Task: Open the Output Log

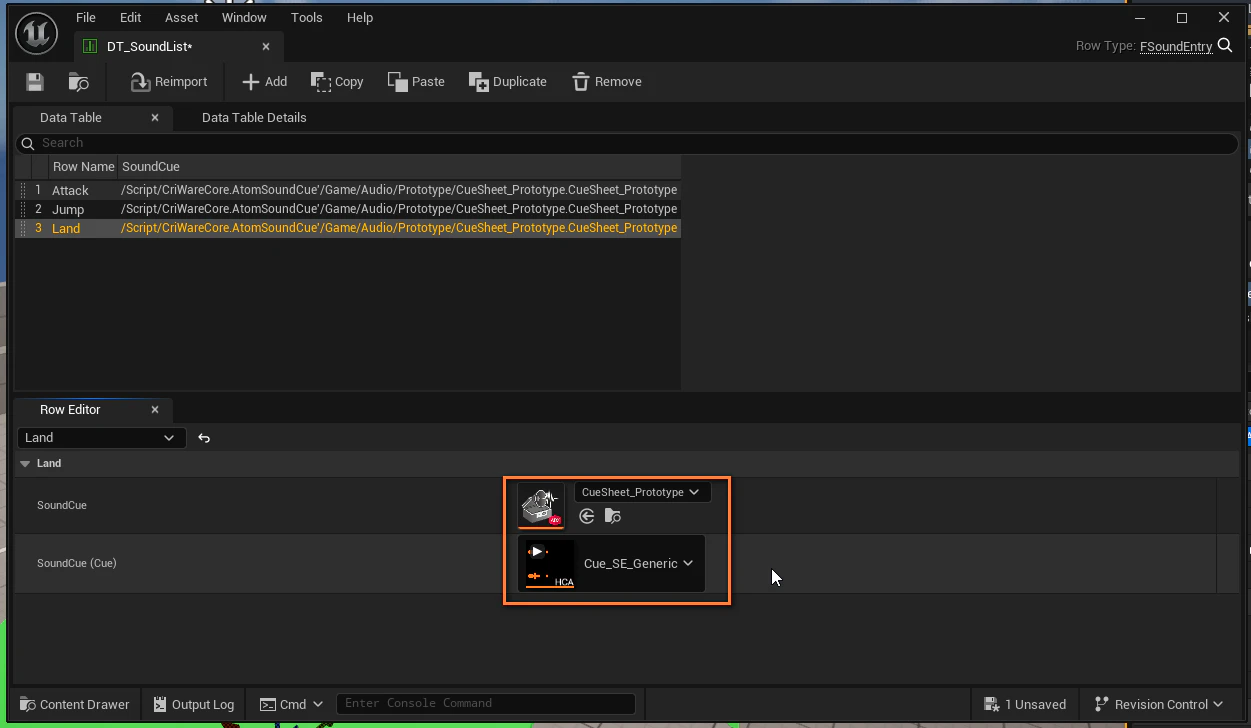Action: pos(194,704)
